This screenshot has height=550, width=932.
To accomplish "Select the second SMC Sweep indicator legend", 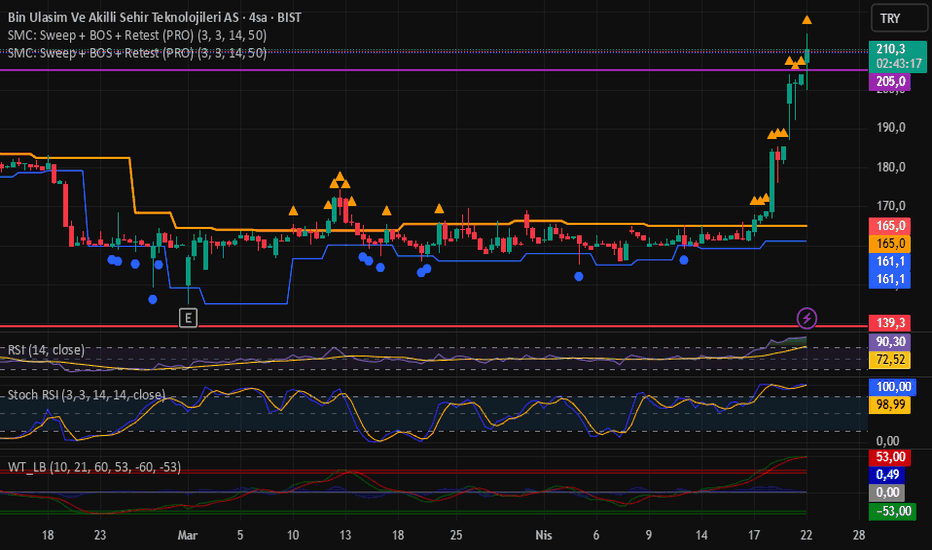I will pyautogui.click(x=137, y=53).
